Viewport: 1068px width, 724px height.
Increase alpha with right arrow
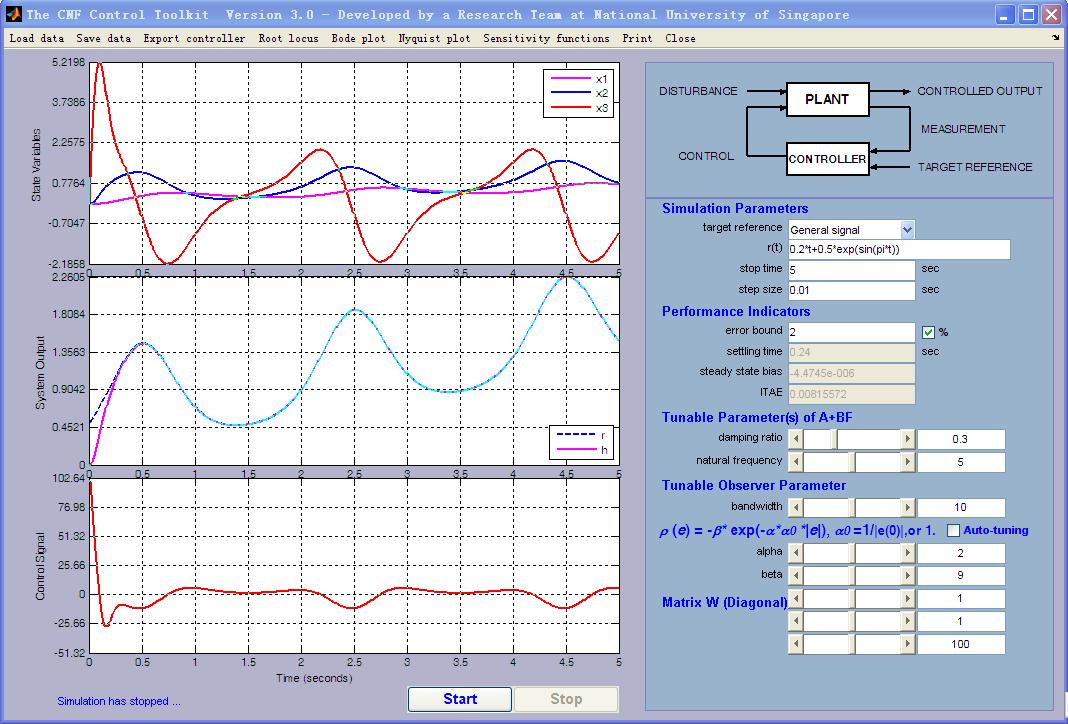[907, 553]
